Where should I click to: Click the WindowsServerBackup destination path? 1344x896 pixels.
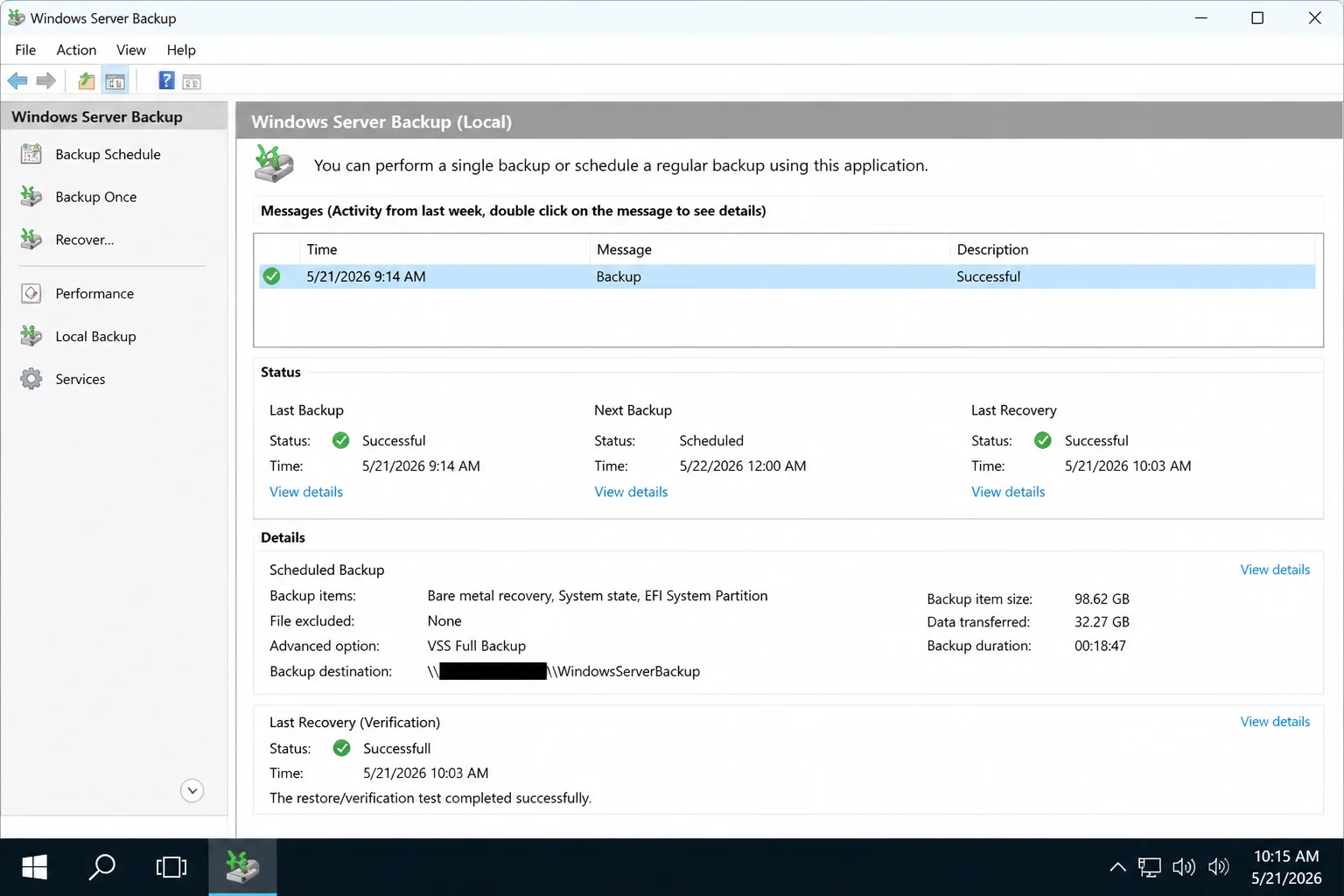tap(563, 671)
